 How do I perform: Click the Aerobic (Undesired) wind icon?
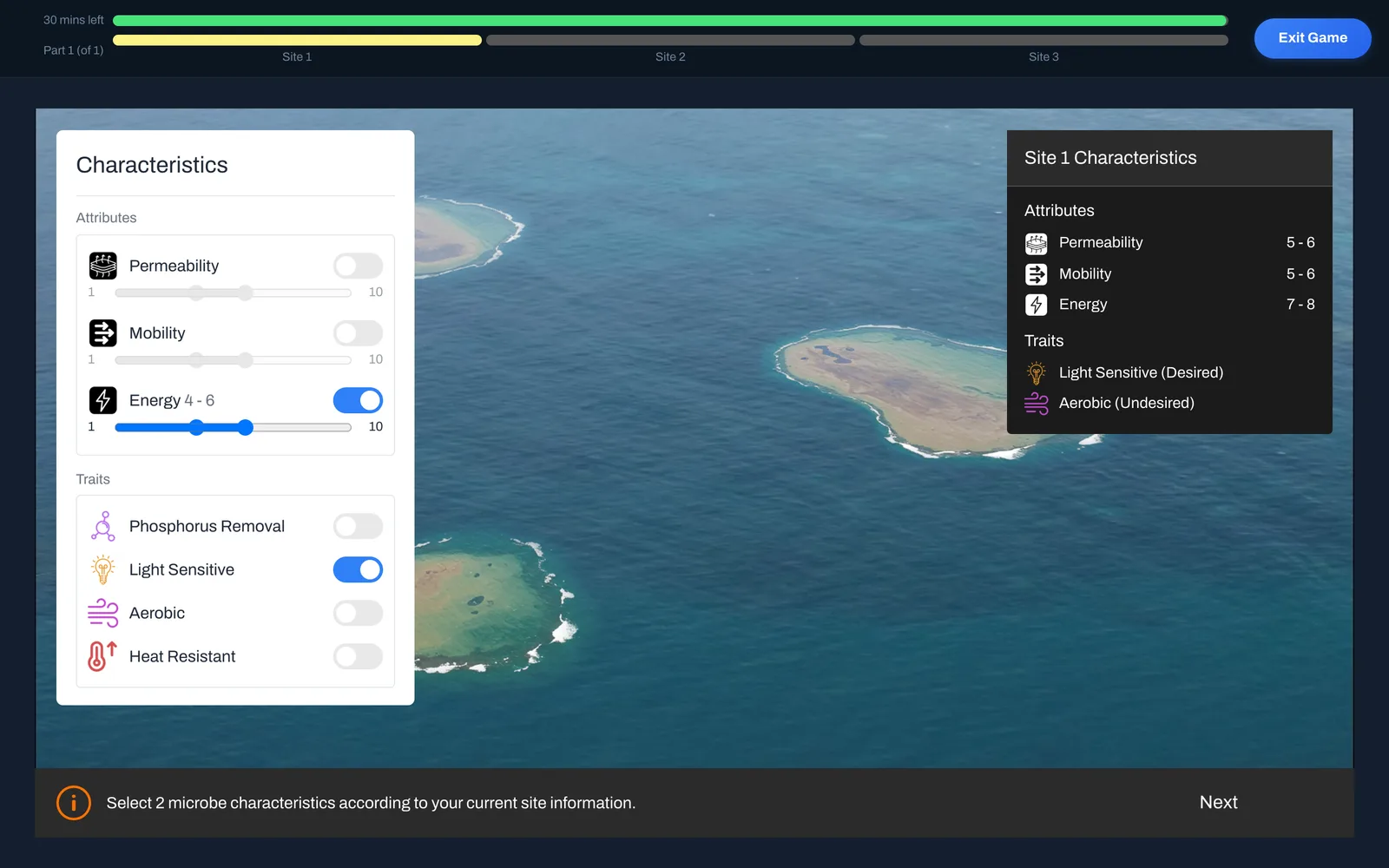point(1036,403)
